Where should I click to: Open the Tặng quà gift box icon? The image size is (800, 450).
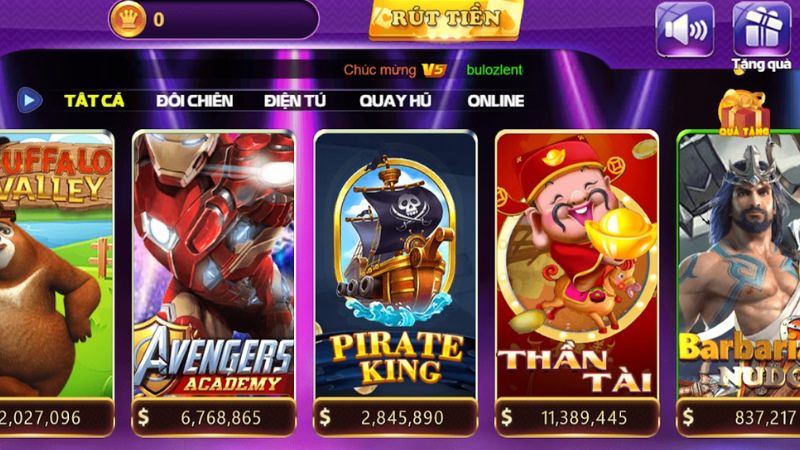click(x=761, y=29)
